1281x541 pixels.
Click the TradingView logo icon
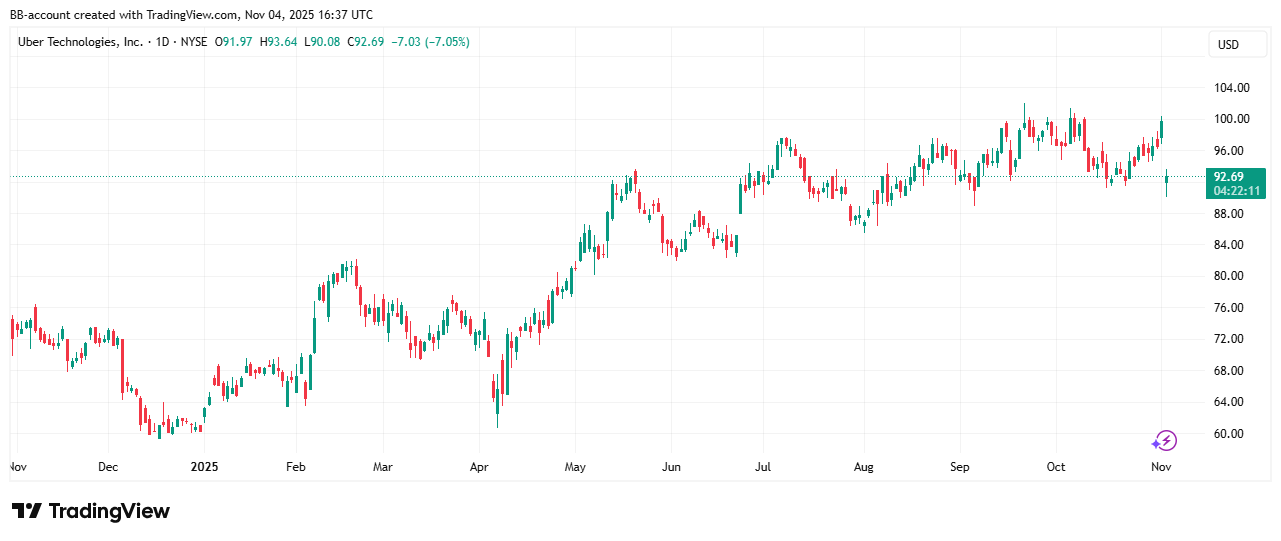click(27, 511)
